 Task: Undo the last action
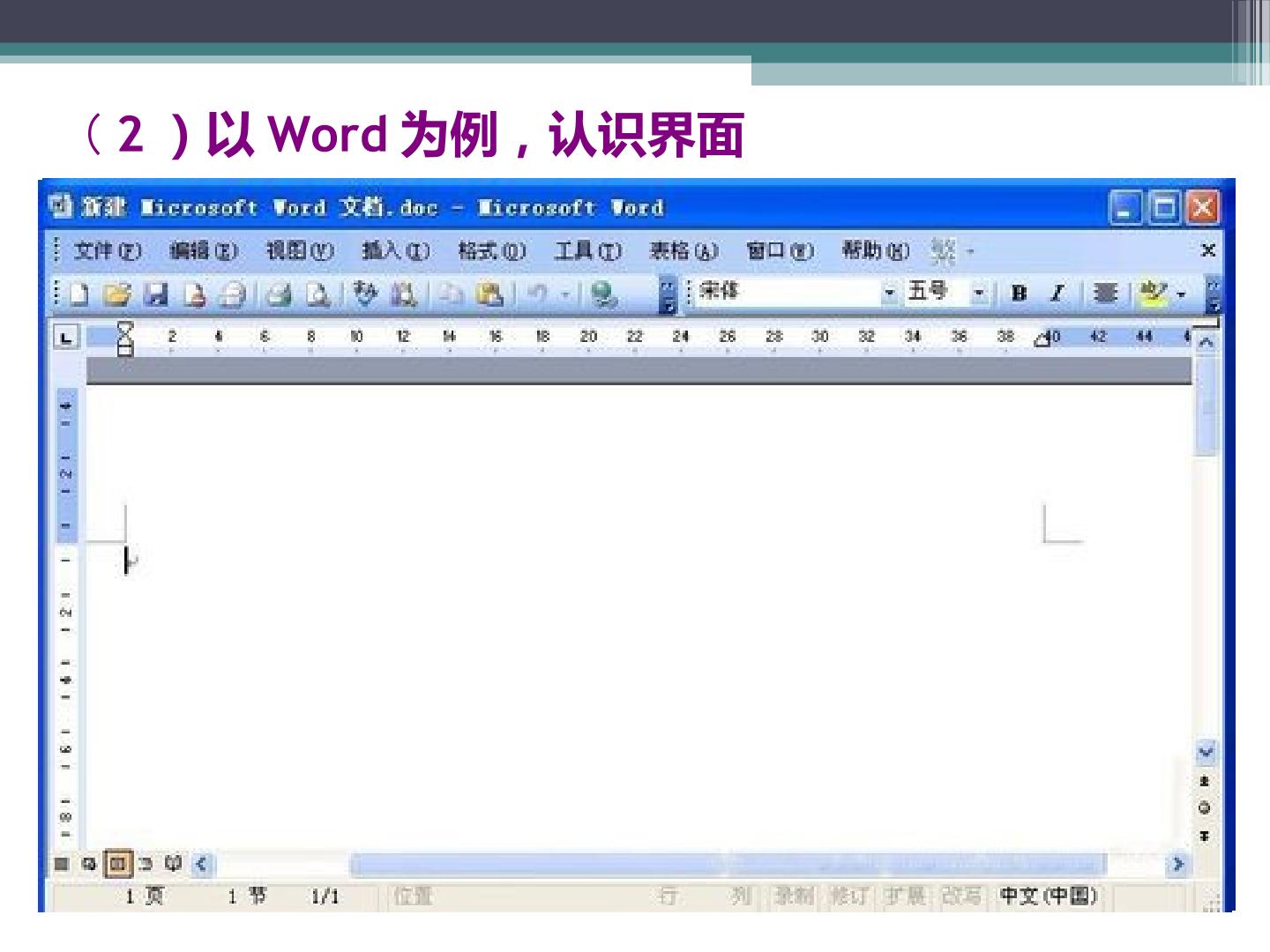click(537, 294)
